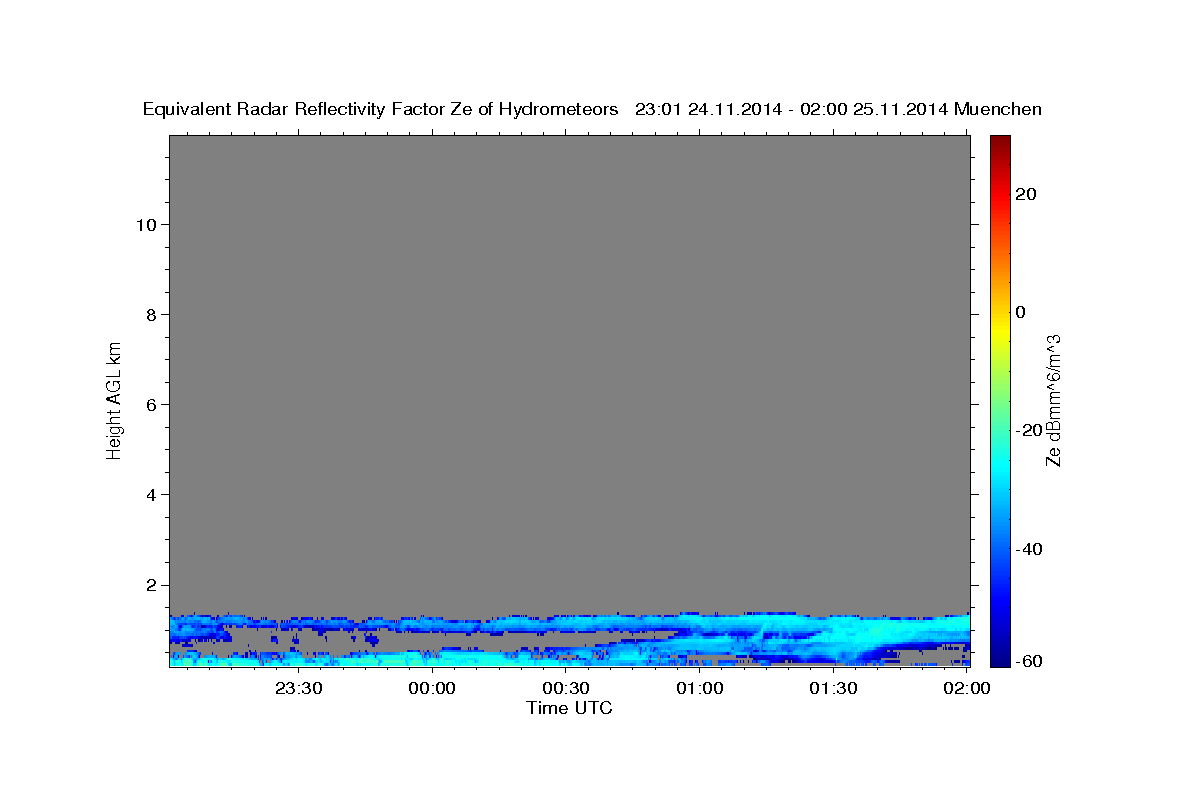The image size is (1200, 800).
Task: Click the height tick label '6'
Action: pyautogui.click(x=151, y=404)
